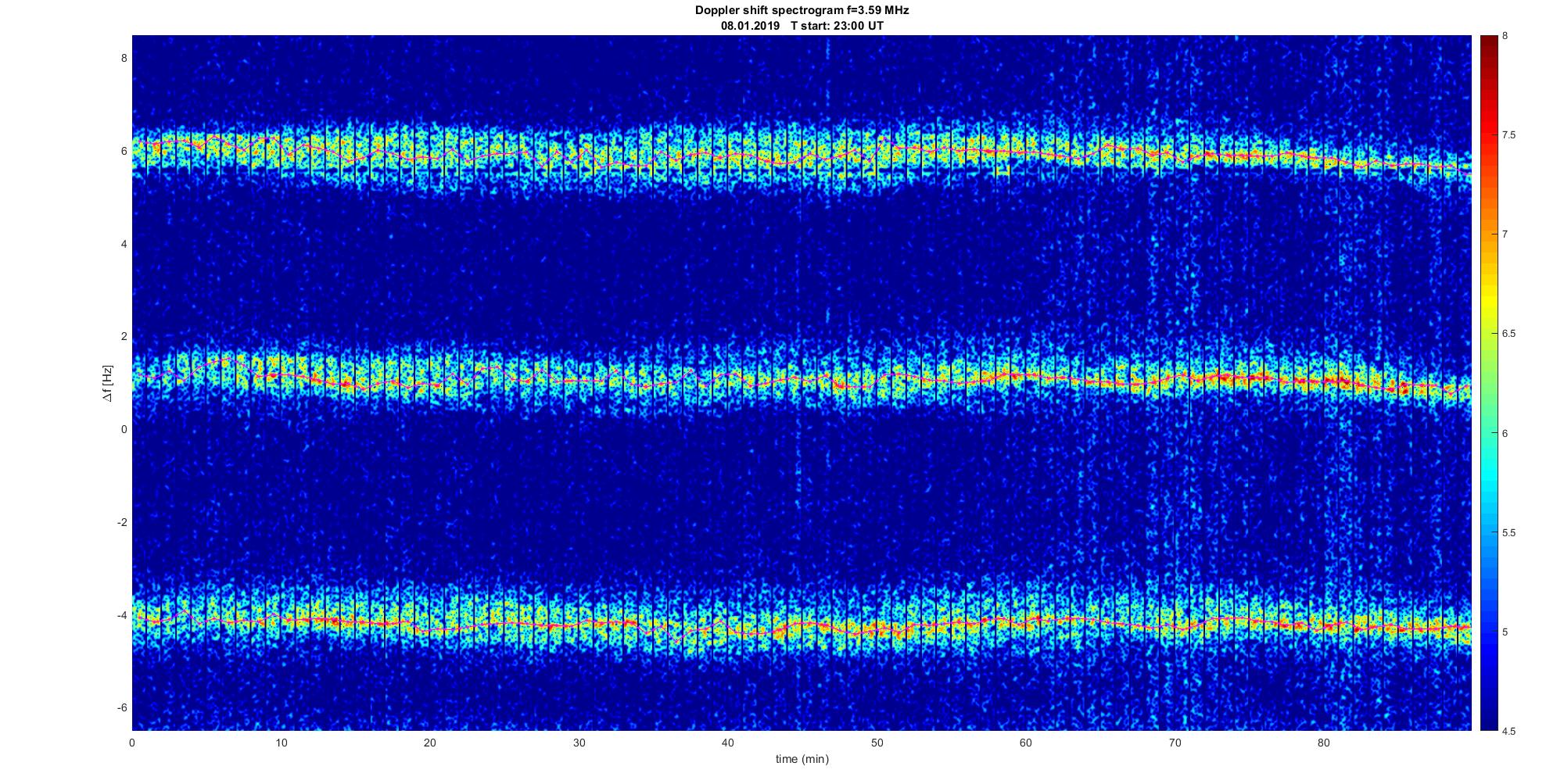The width and height of the screenshot is (1564, 784).
Task: Click the colorbar beside the spectrogram
Action: [1488, 383]
